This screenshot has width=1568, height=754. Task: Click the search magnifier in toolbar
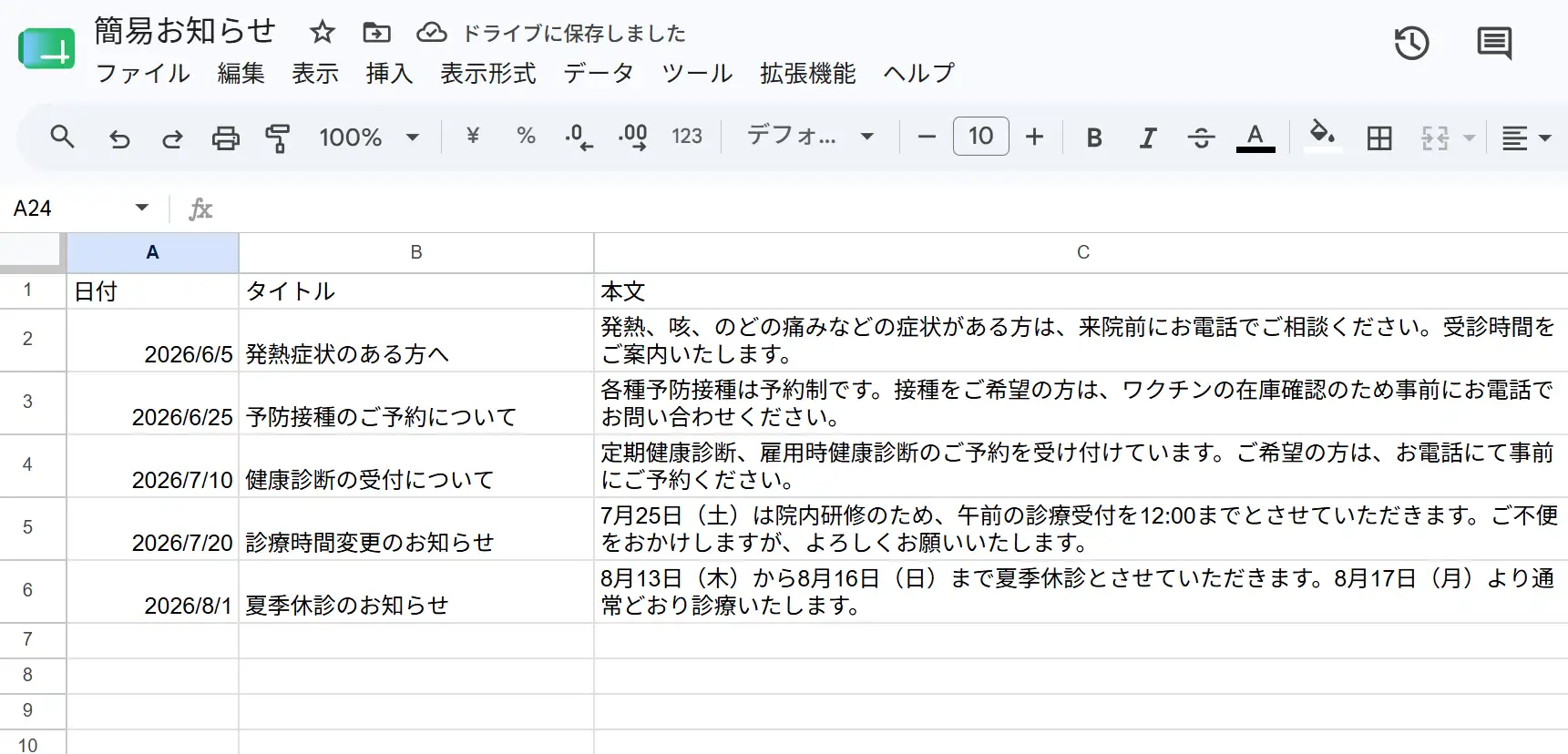click(62, 138)
